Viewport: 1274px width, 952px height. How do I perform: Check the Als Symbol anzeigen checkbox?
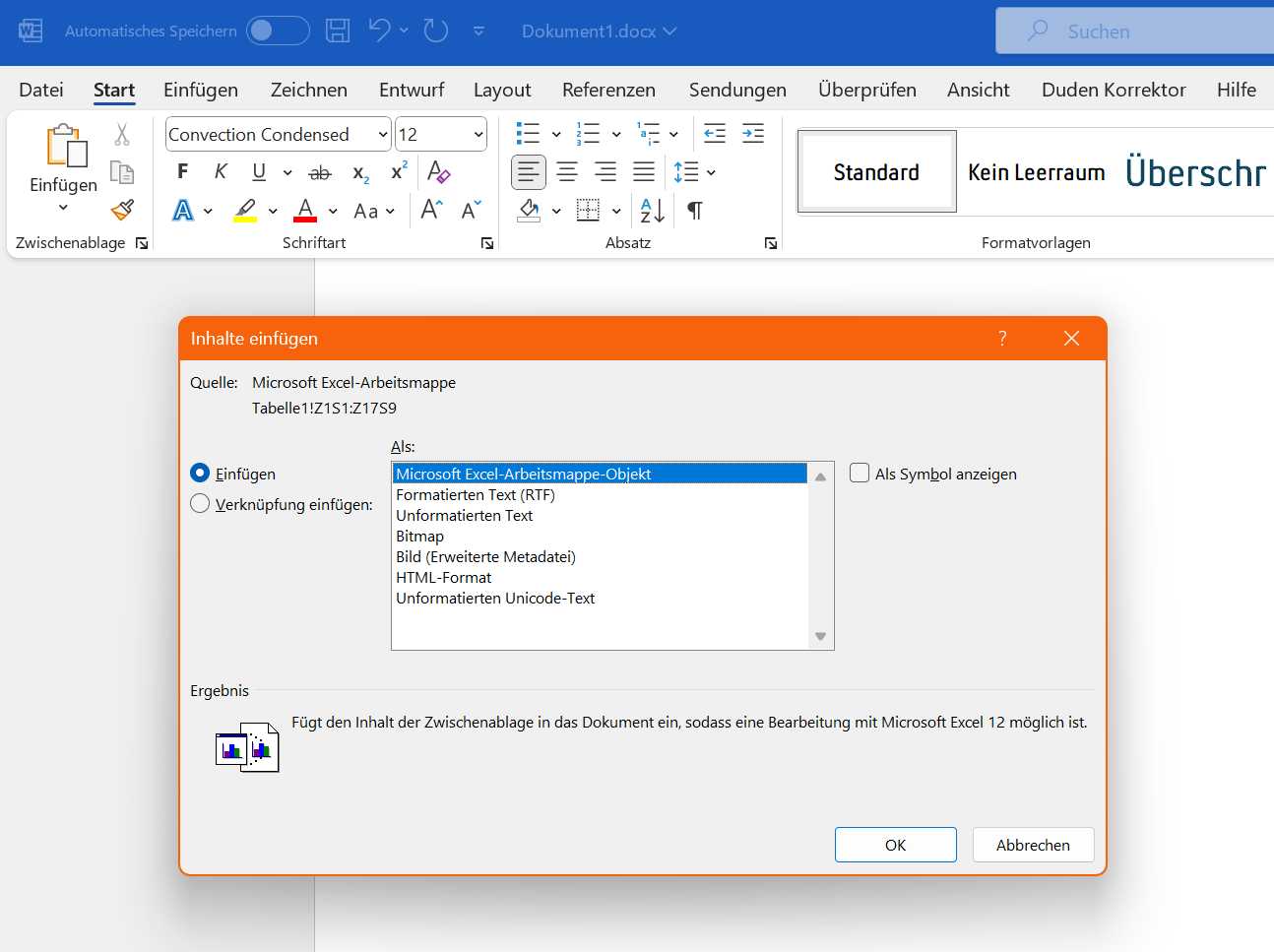(859, 473)
